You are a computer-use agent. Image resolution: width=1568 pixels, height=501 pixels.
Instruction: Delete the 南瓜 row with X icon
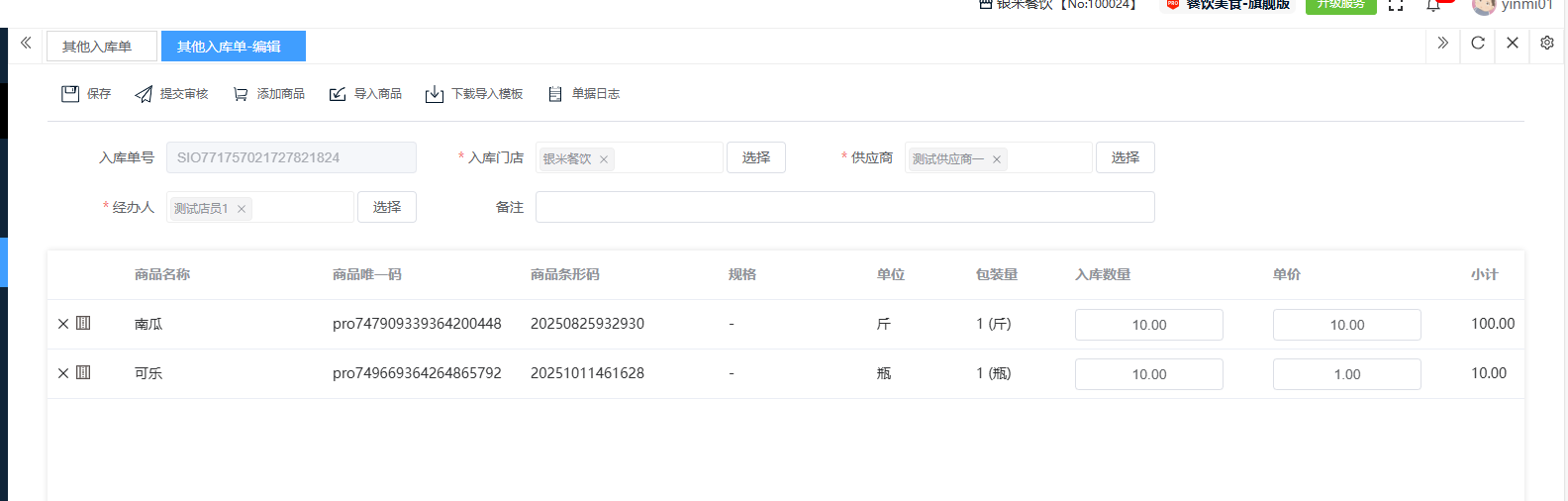(63, 324)
